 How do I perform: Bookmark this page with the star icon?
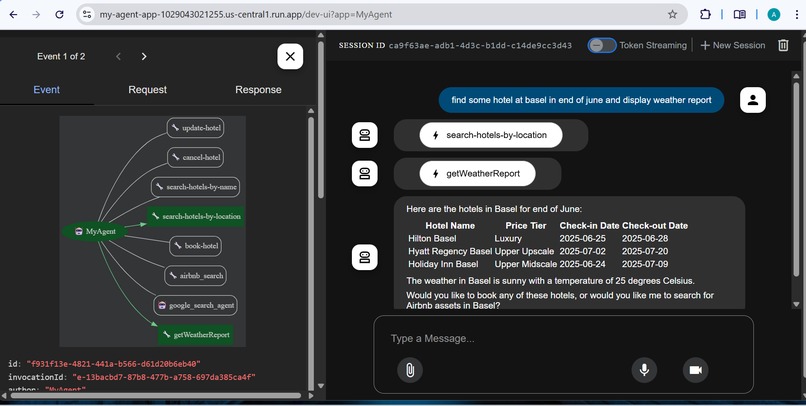click(672, 14)
